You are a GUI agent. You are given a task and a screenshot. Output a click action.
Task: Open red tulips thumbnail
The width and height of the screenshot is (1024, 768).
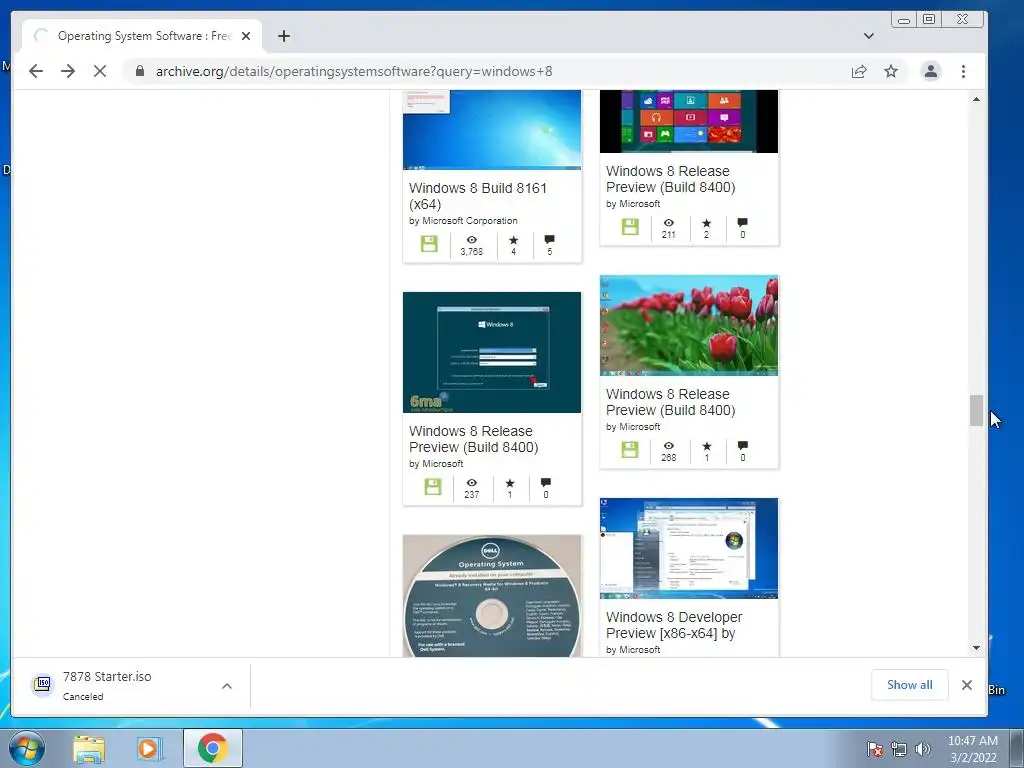(x=689, y=325)
